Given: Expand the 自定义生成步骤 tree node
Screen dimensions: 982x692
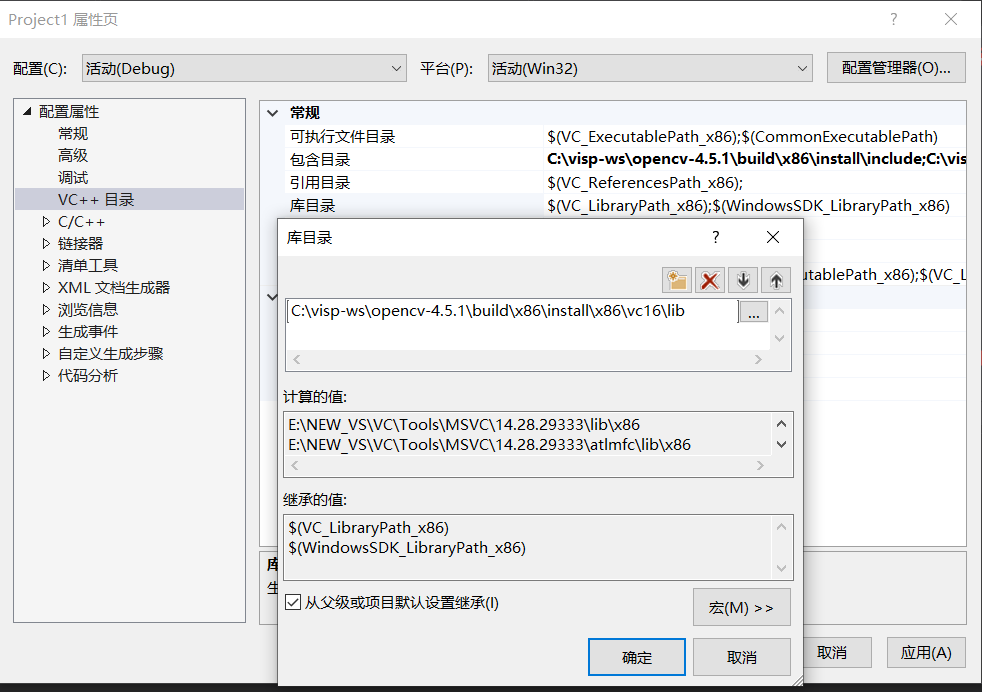Looking at the screenshot, I should [x=46, y=354].
